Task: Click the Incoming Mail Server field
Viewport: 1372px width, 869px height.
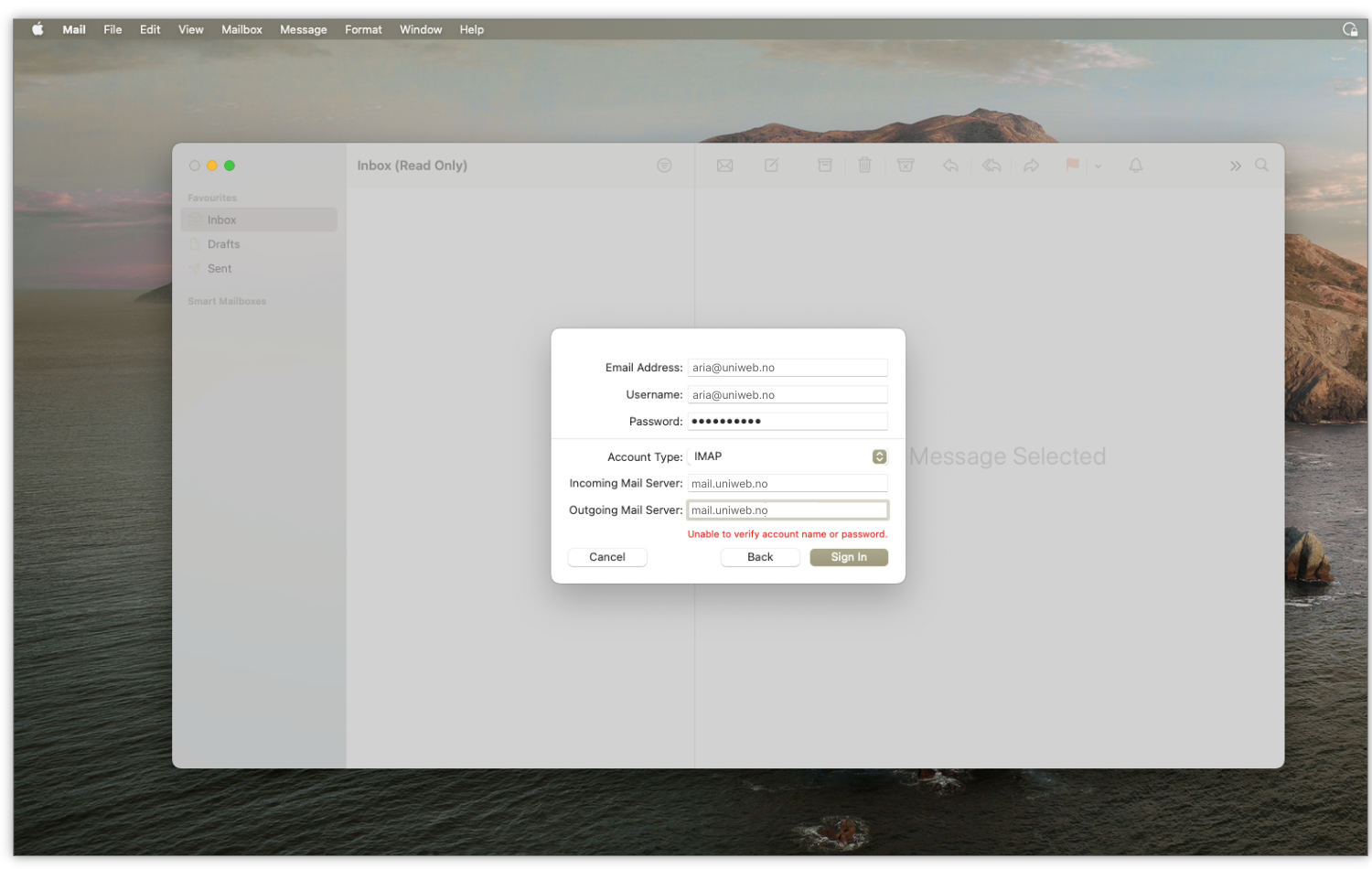Action: [x=788, y=484]
